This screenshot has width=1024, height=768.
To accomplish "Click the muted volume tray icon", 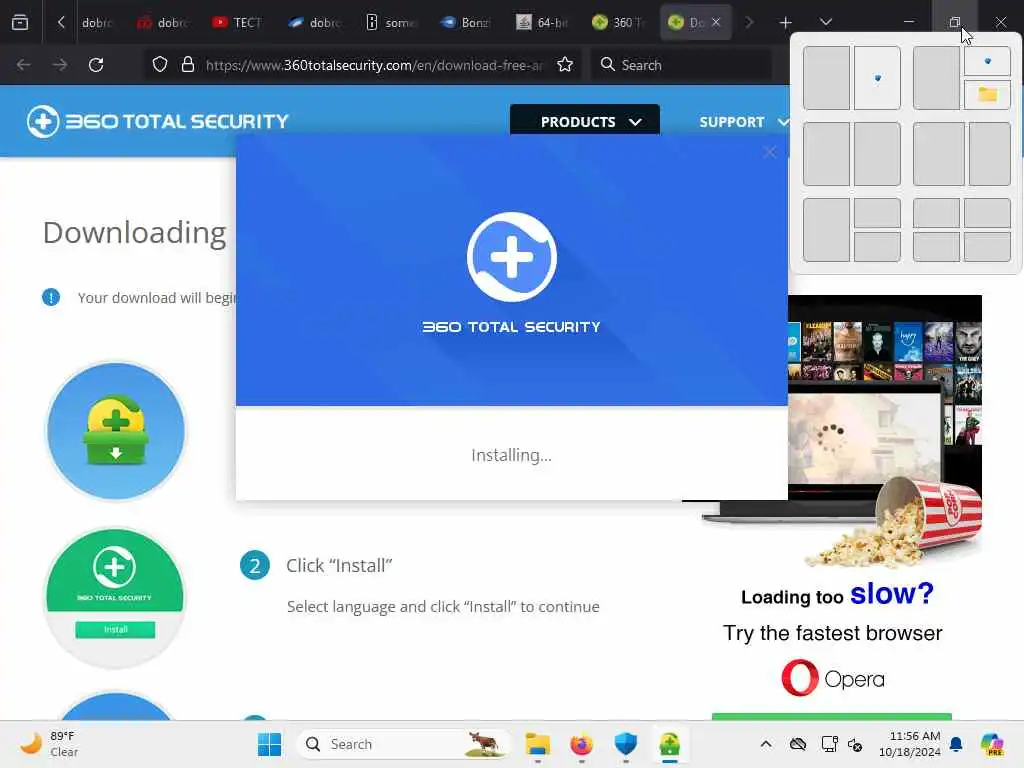I will point(855,744).
